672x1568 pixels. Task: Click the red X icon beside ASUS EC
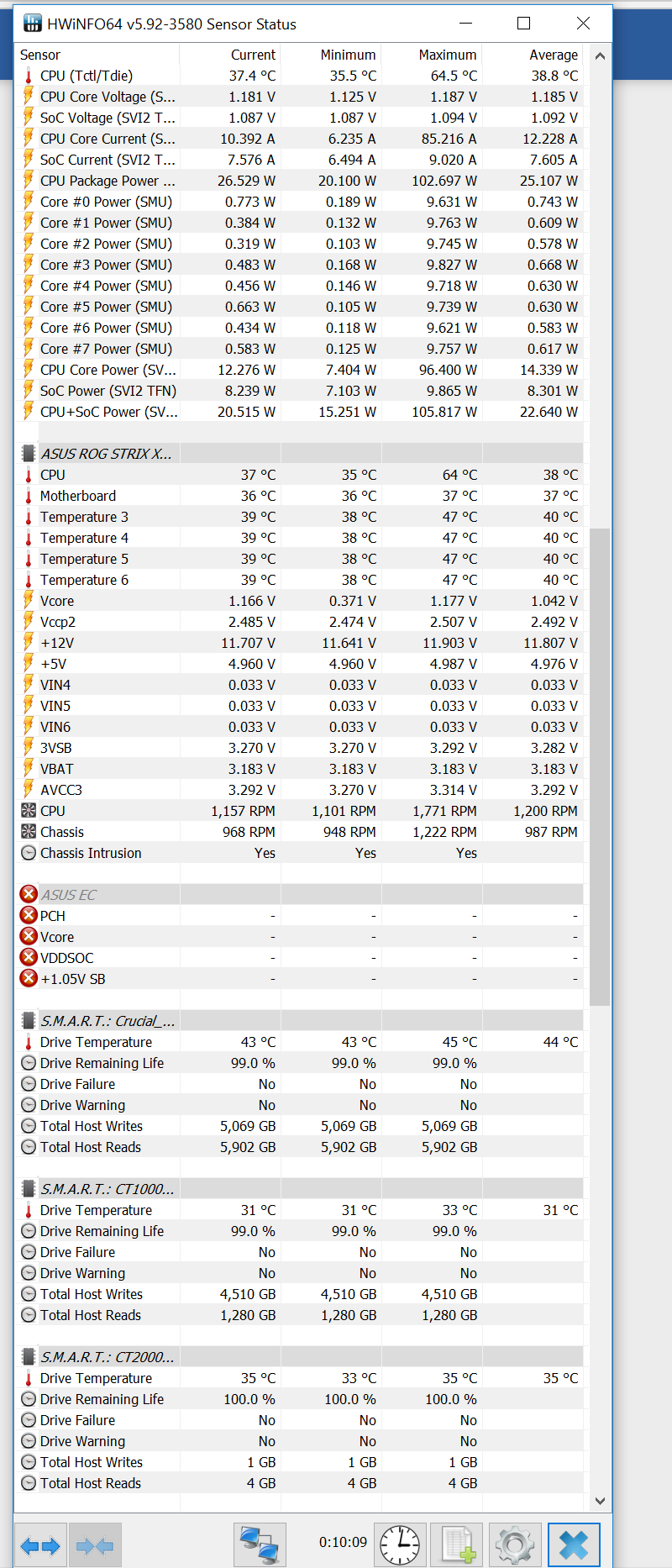pos(29,895)
